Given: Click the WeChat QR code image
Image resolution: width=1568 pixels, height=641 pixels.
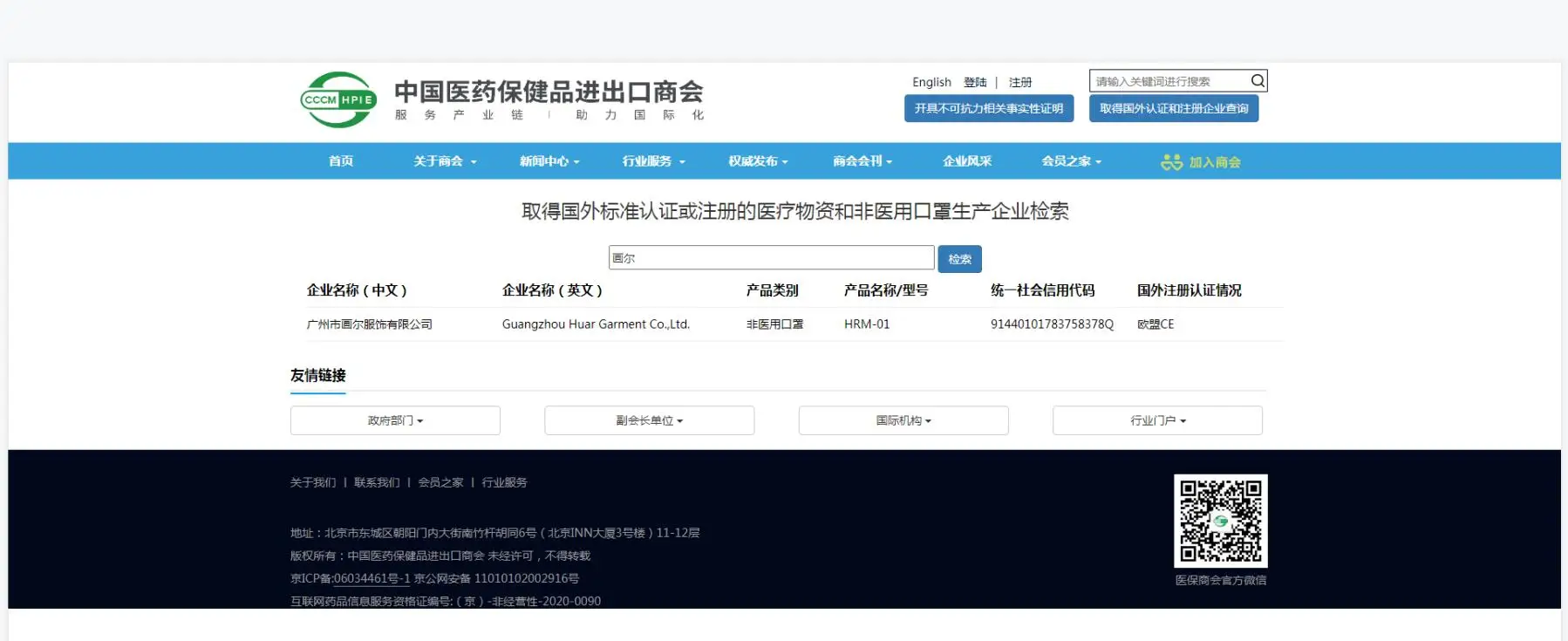Looking at the screenshot, I should (1220, 521).
